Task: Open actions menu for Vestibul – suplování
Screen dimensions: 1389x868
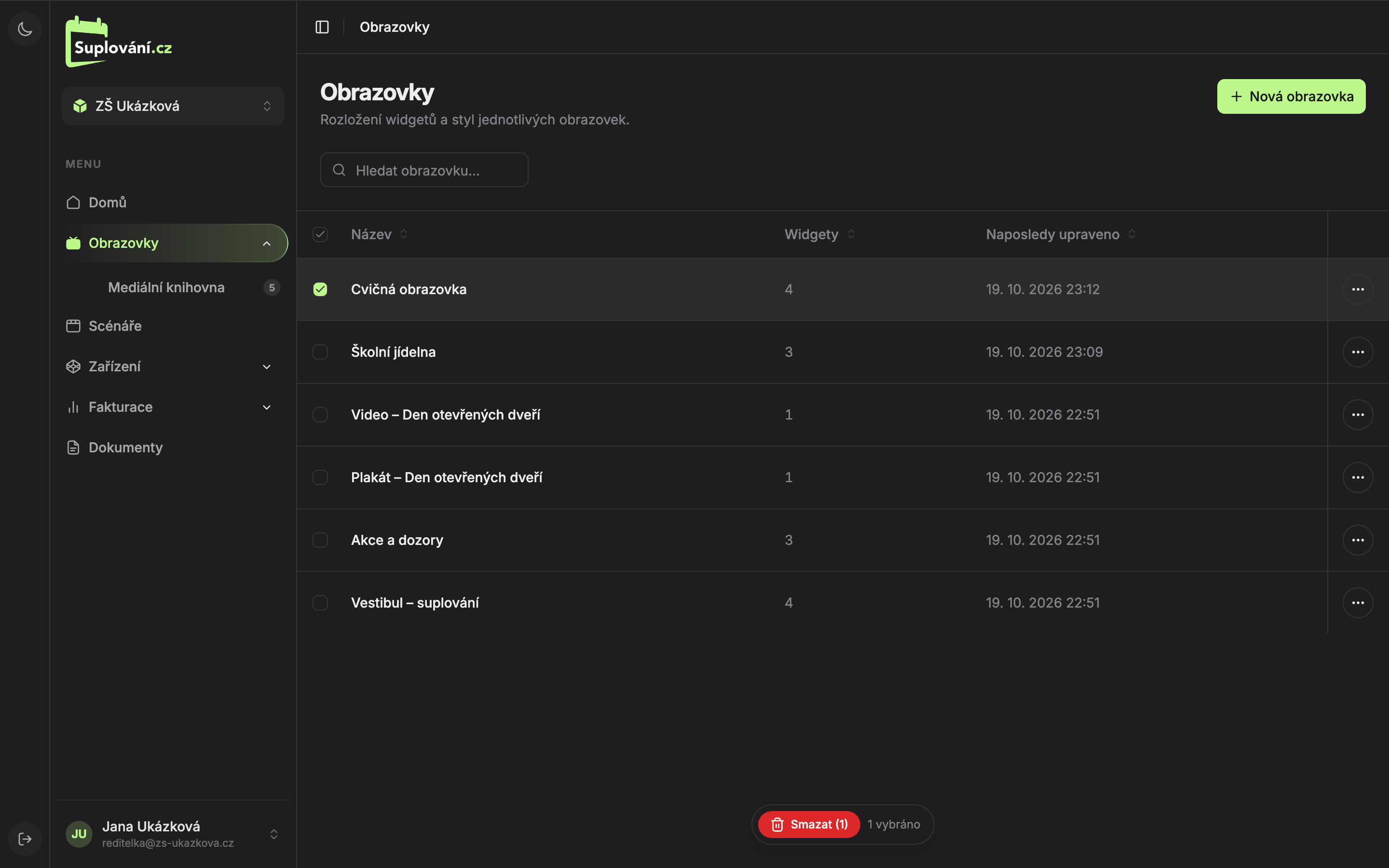Action: [1358, 603]
